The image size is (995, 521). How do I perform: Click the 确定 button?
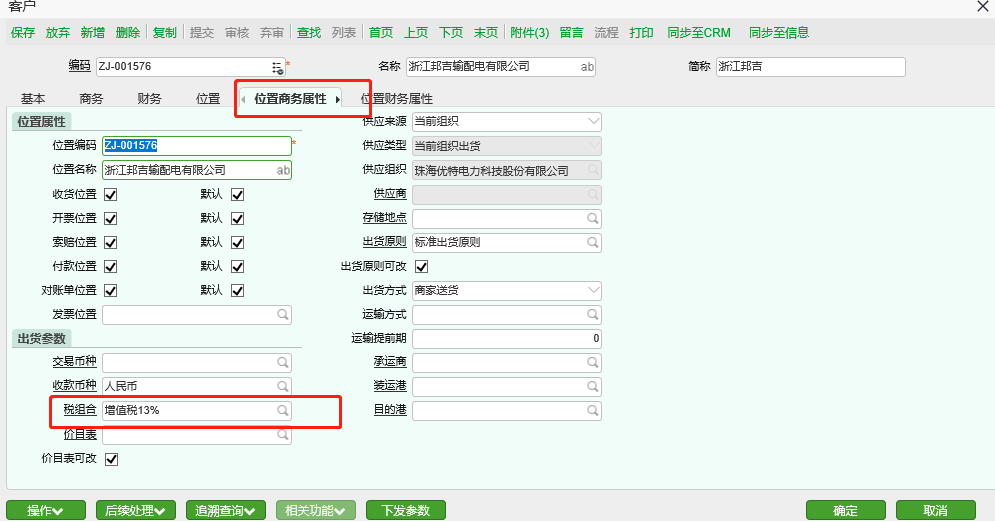[845, 511]
